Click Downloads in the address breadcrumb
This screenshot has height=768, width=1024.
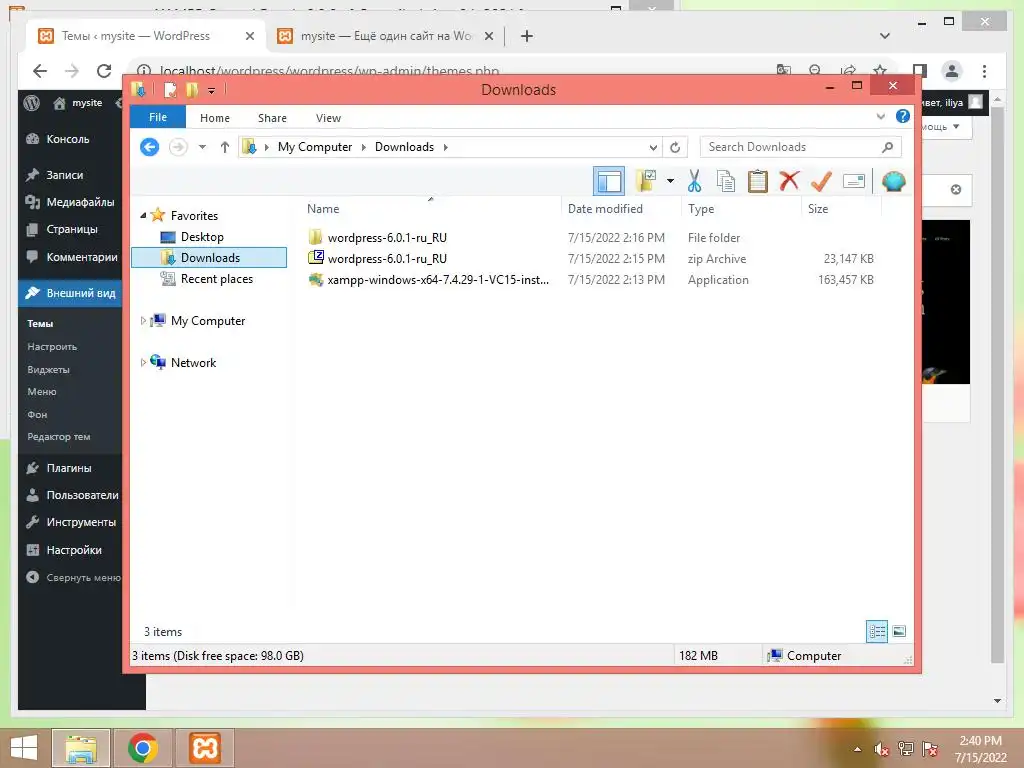404,147
